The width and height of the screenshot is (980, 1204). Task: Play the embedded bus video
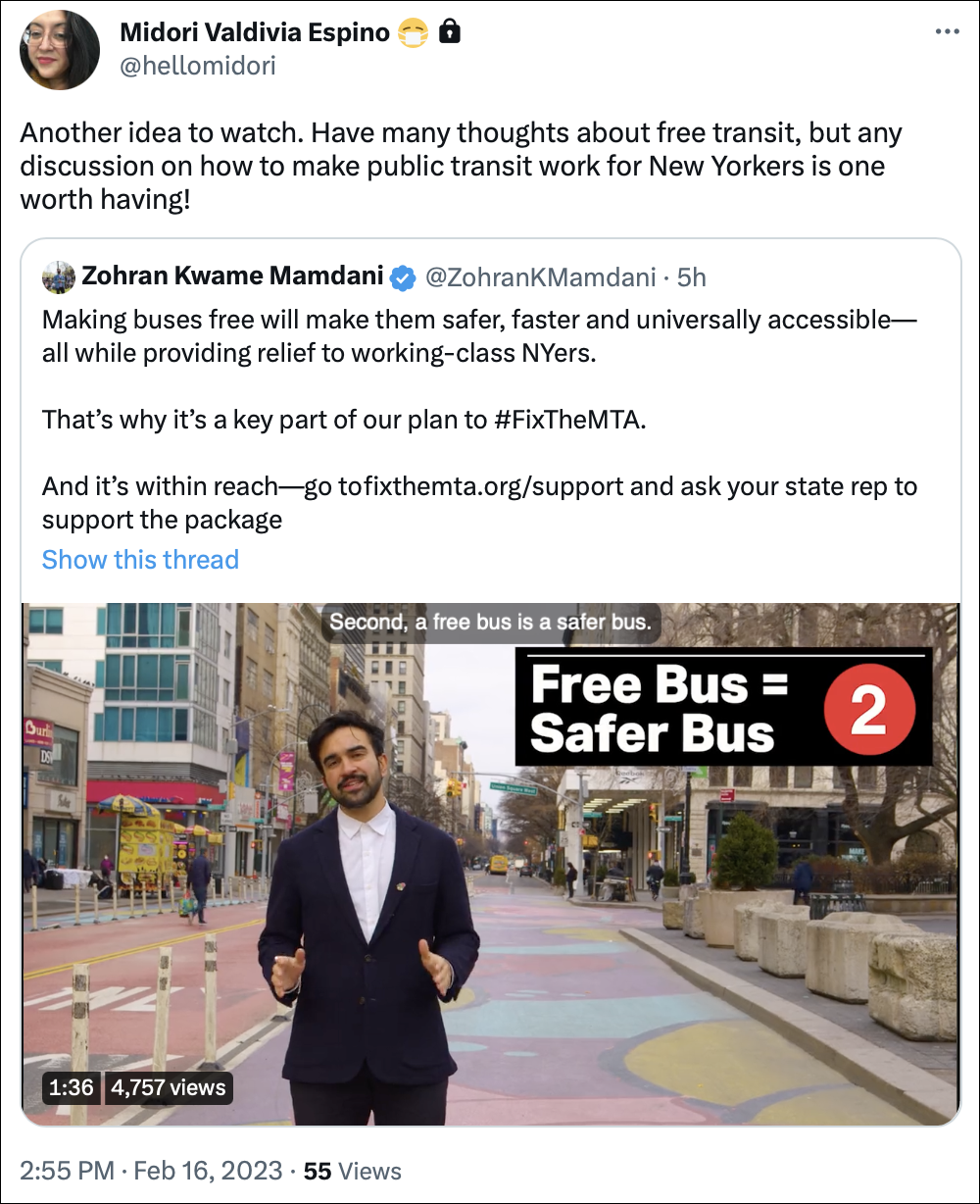point(491,864)
